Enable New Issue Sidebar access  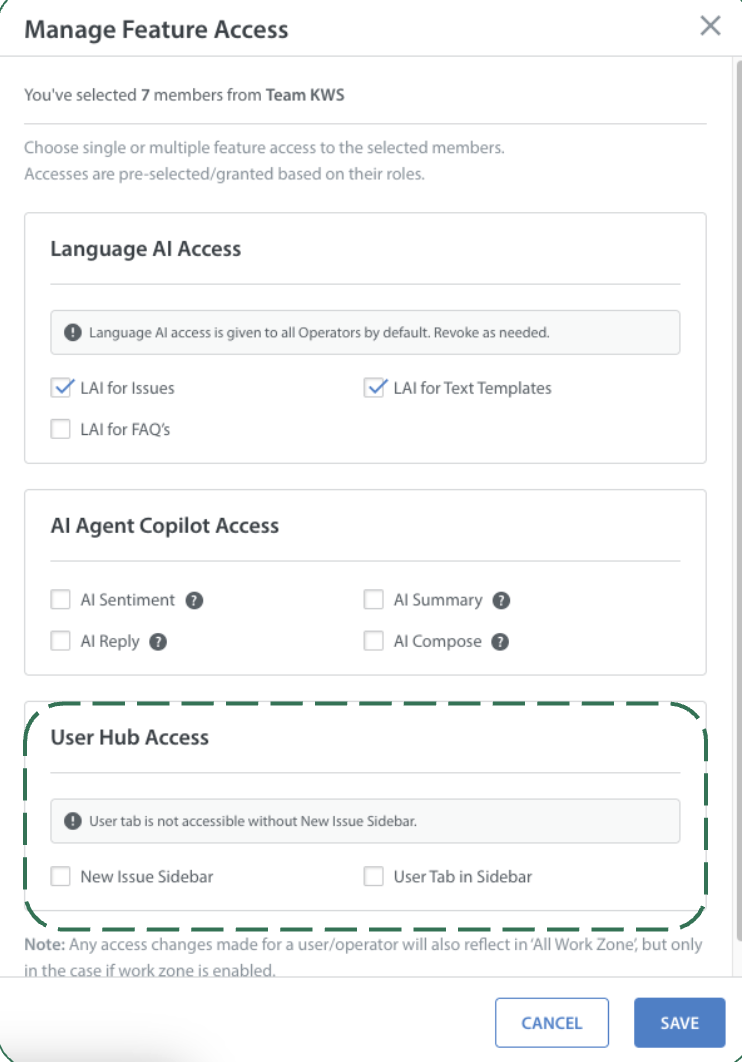[x=61, y=877]
